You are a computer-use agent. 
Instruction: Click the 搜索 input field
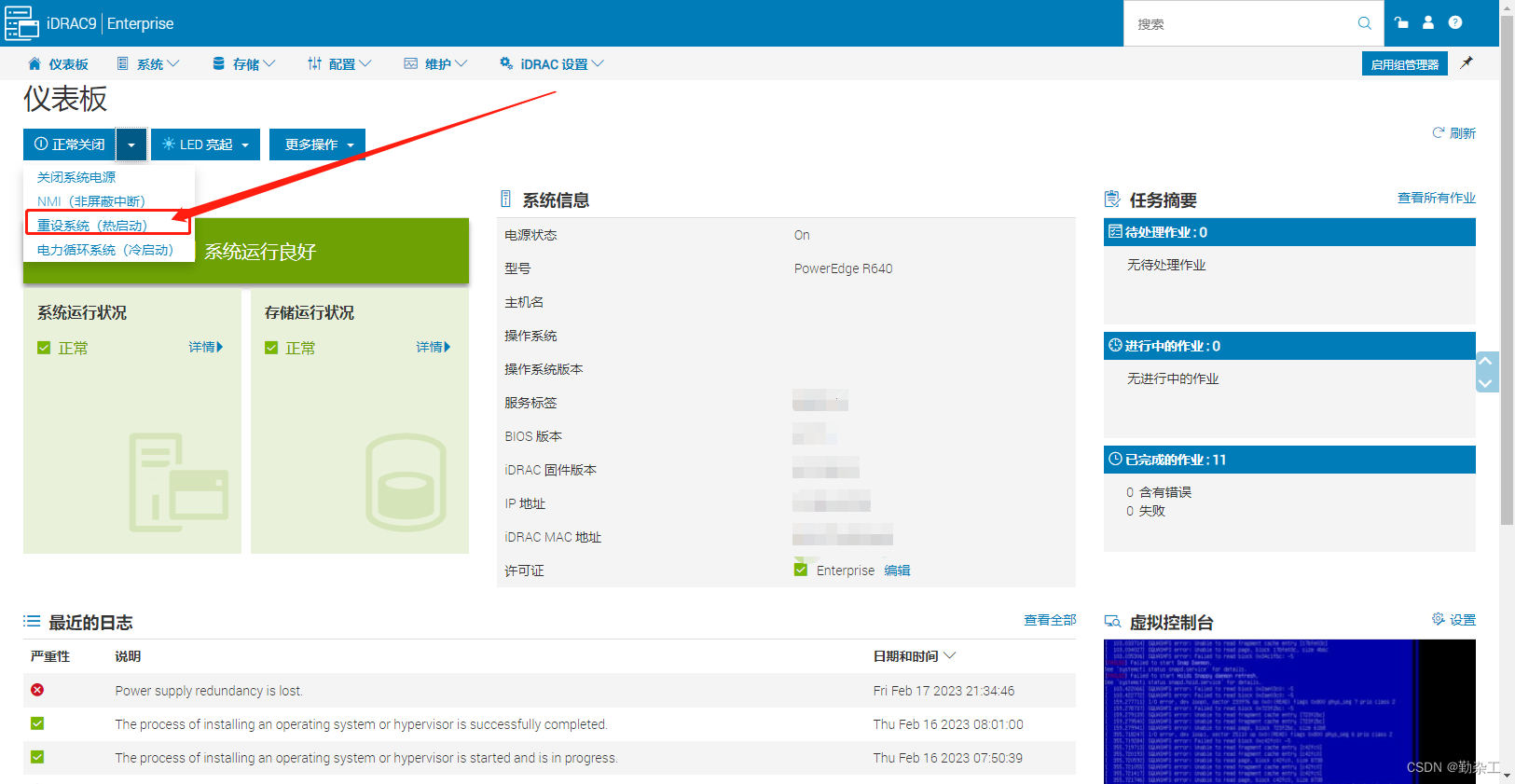point(1242,23)
